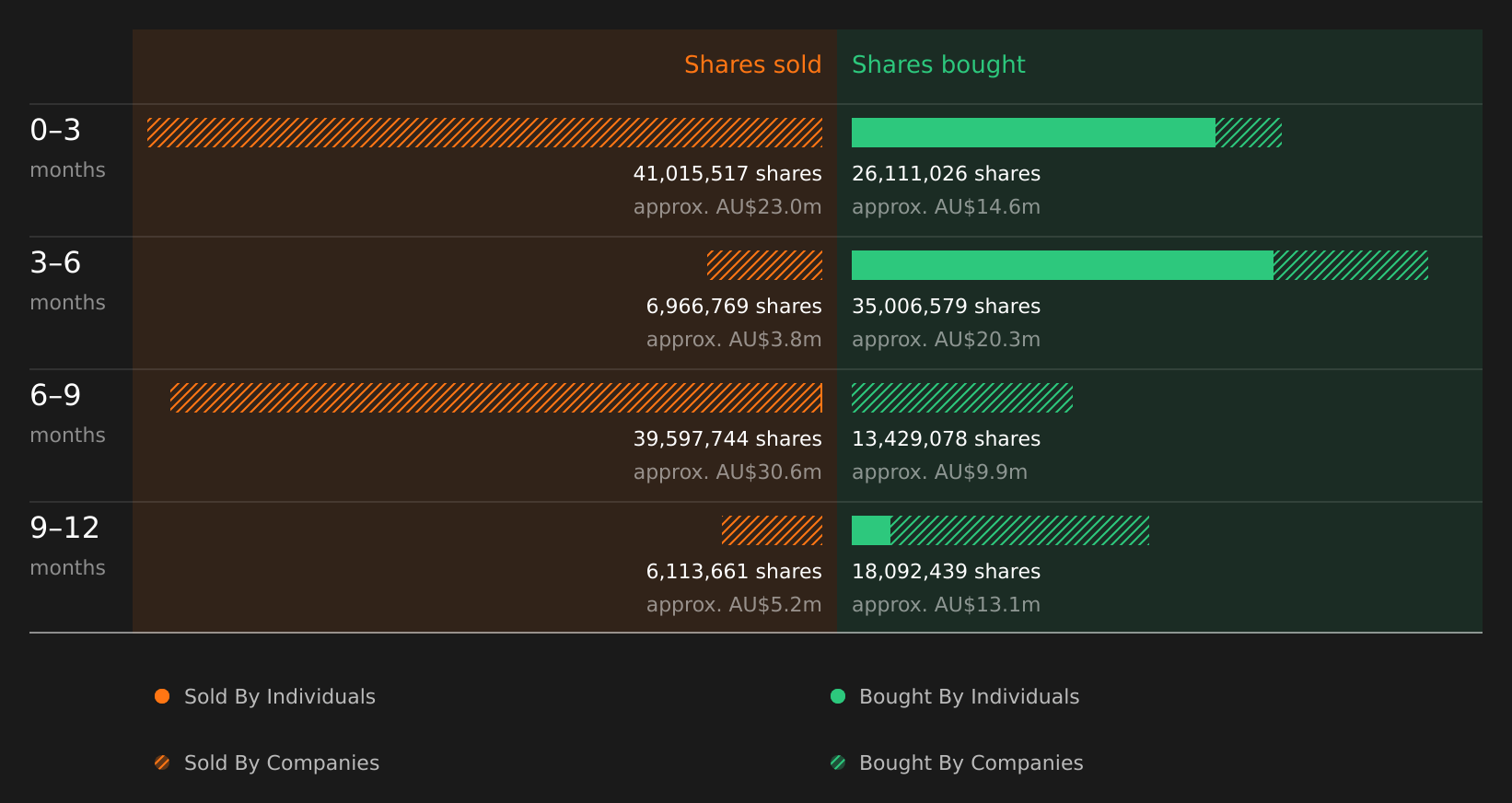The width and height of the screenshot is (1512, 803).
Task: Click the 6,966,769 shares value
Action: (734, 307)
